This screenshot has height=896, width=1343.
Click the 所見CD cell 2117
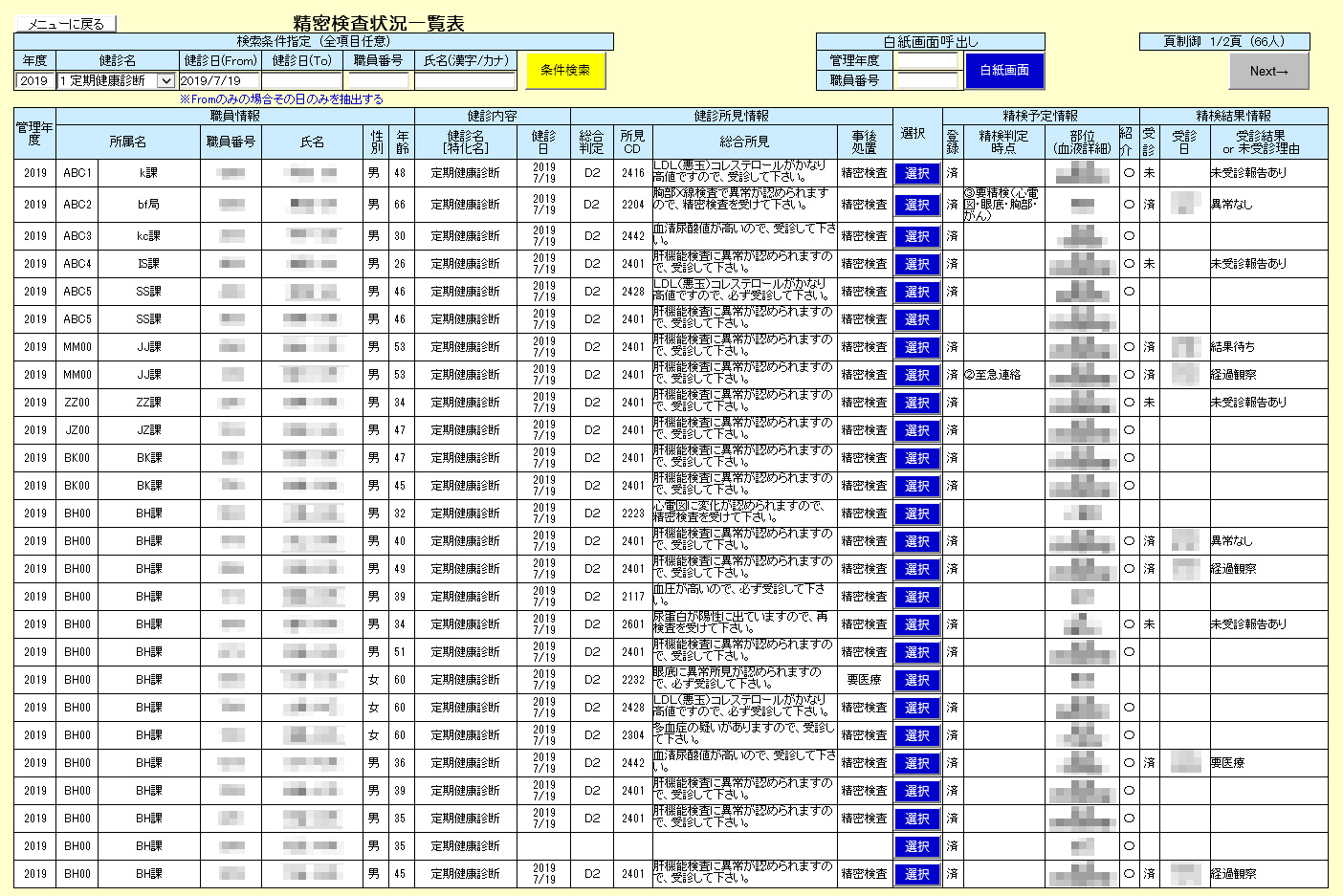coord(632,597)
